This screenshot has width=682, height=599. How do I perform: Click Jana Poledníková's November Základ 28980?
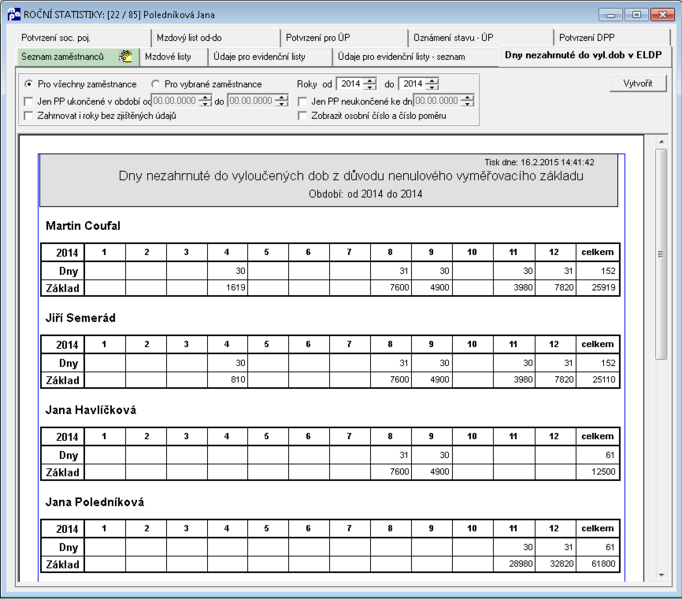521,564
